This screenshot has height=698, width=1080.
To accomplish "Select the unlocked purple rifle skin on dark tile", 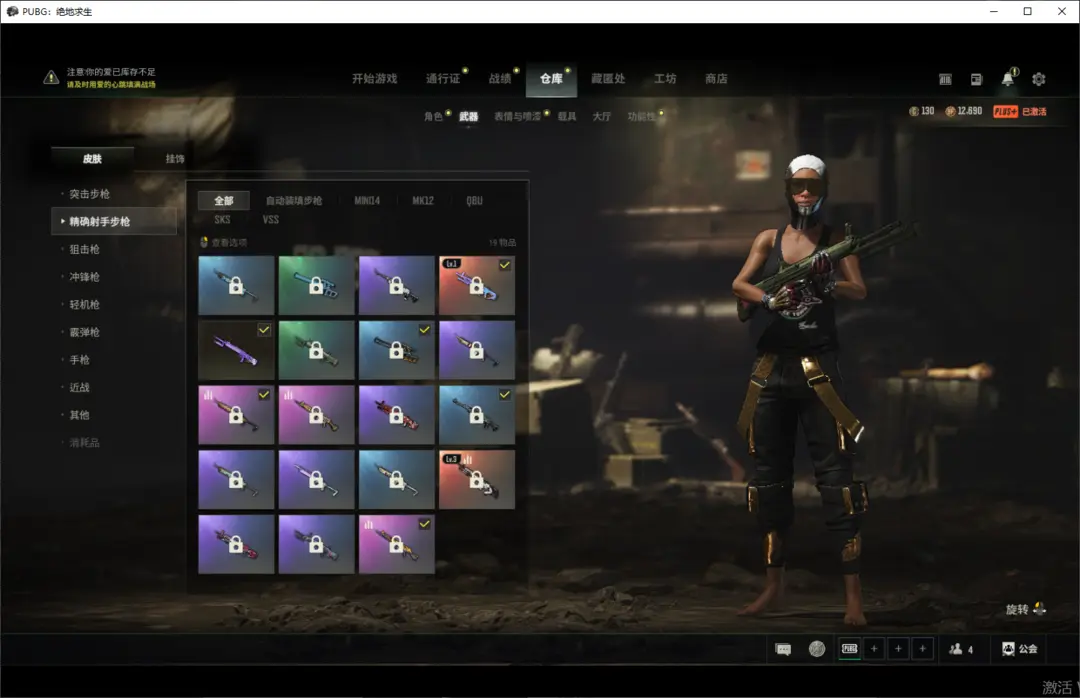I will (x=236, y=350).
